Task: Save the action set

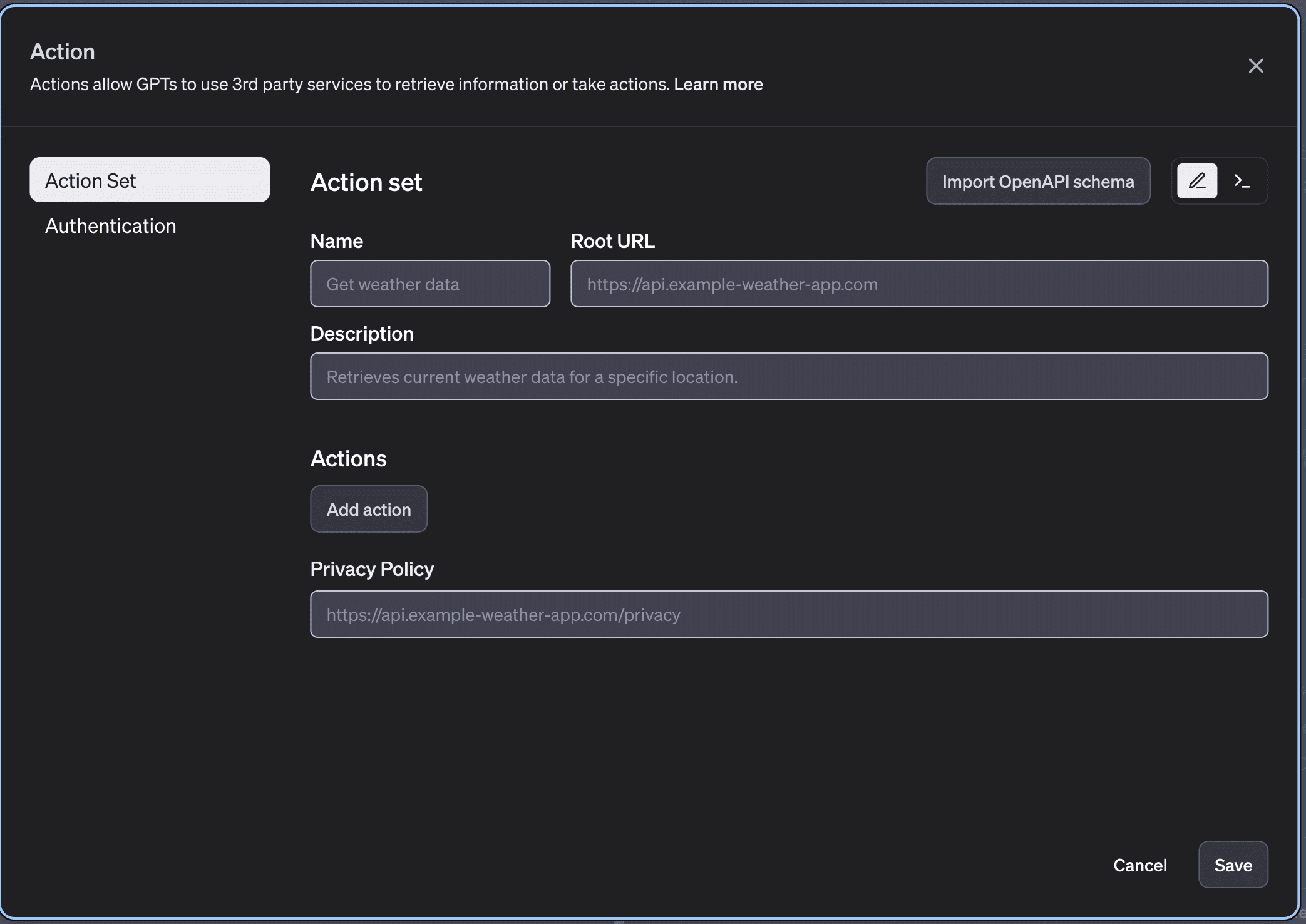Action: (1232, 865)
